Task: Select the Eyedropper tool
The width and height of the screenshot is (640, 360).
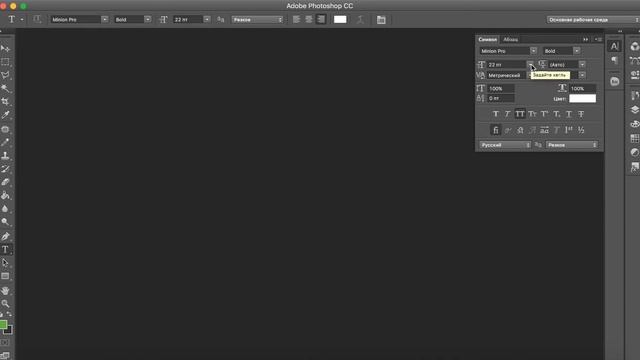Action: point(5,115)
